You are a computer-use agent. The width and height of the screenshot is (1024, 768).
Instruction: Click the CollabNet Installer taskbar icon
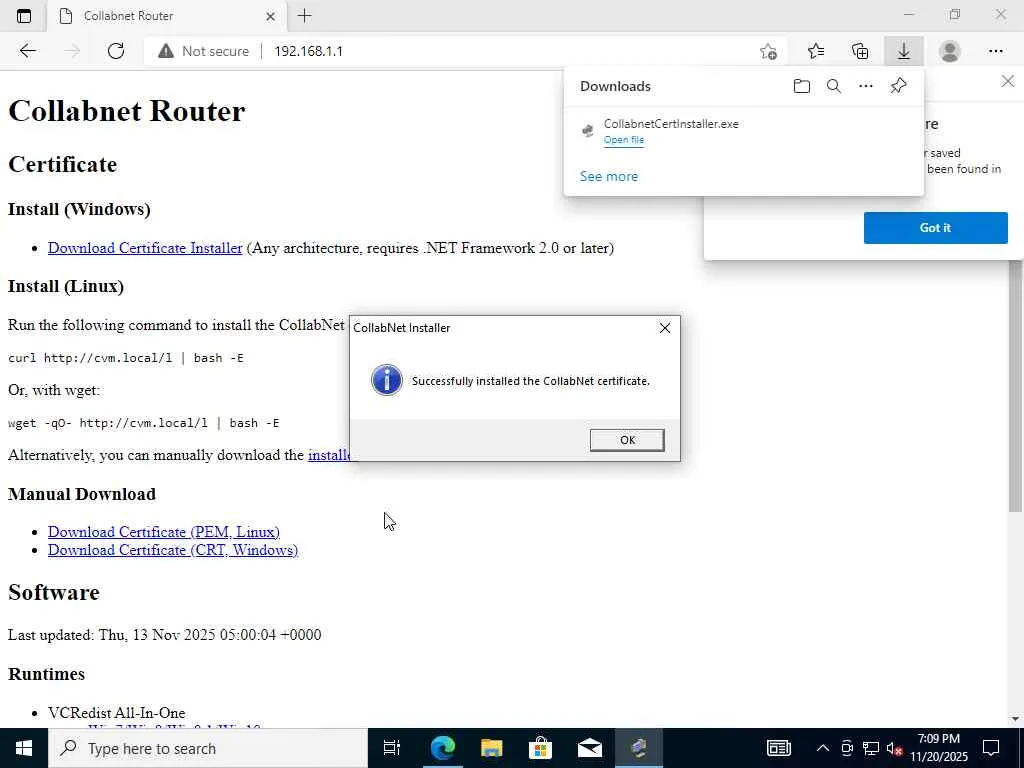click(639, 748)
